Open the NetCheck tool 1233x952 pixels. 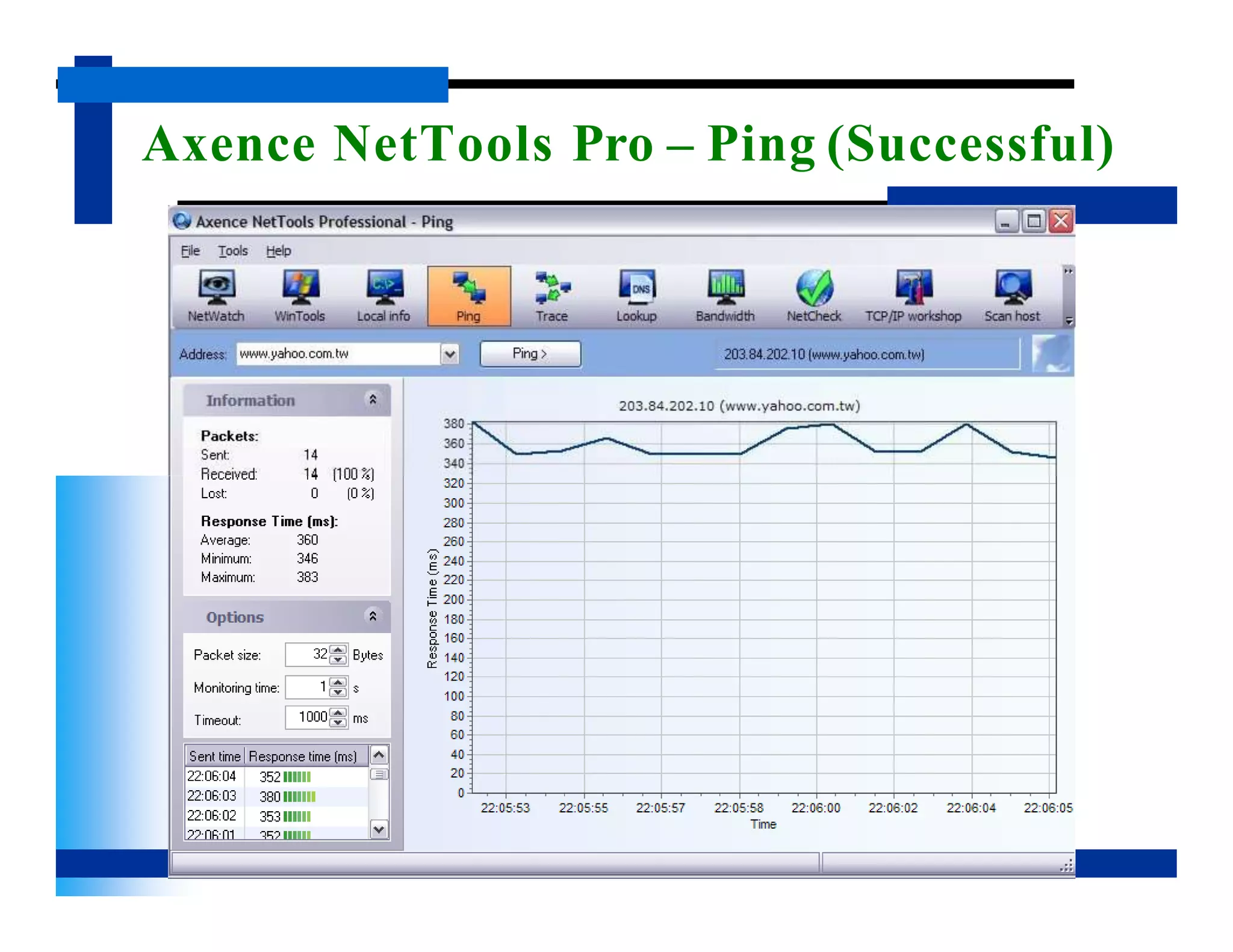[x=814, y=296]
